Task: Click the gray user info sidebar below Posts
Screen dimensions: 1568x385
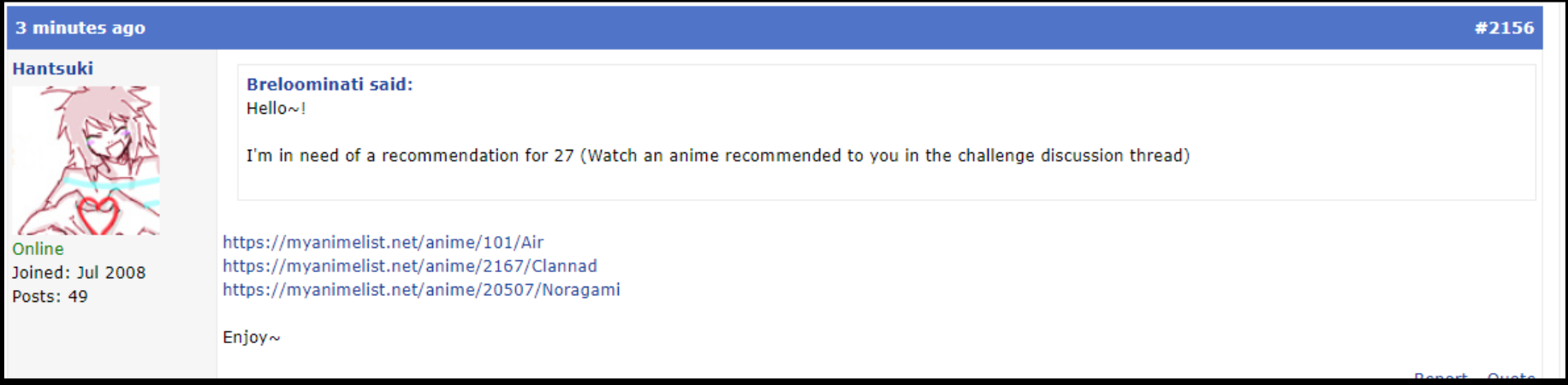Action: coord(111,342)
